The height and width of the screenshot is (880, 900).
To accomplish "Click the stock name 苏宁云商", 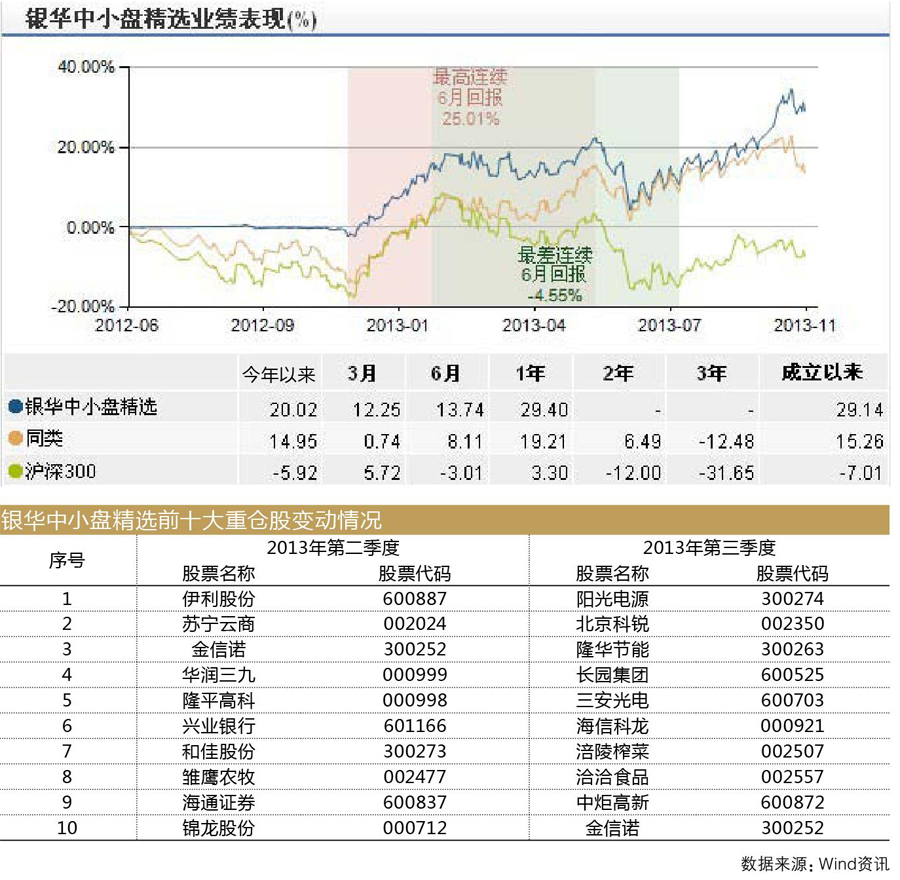I will click(x=219, y=625).
